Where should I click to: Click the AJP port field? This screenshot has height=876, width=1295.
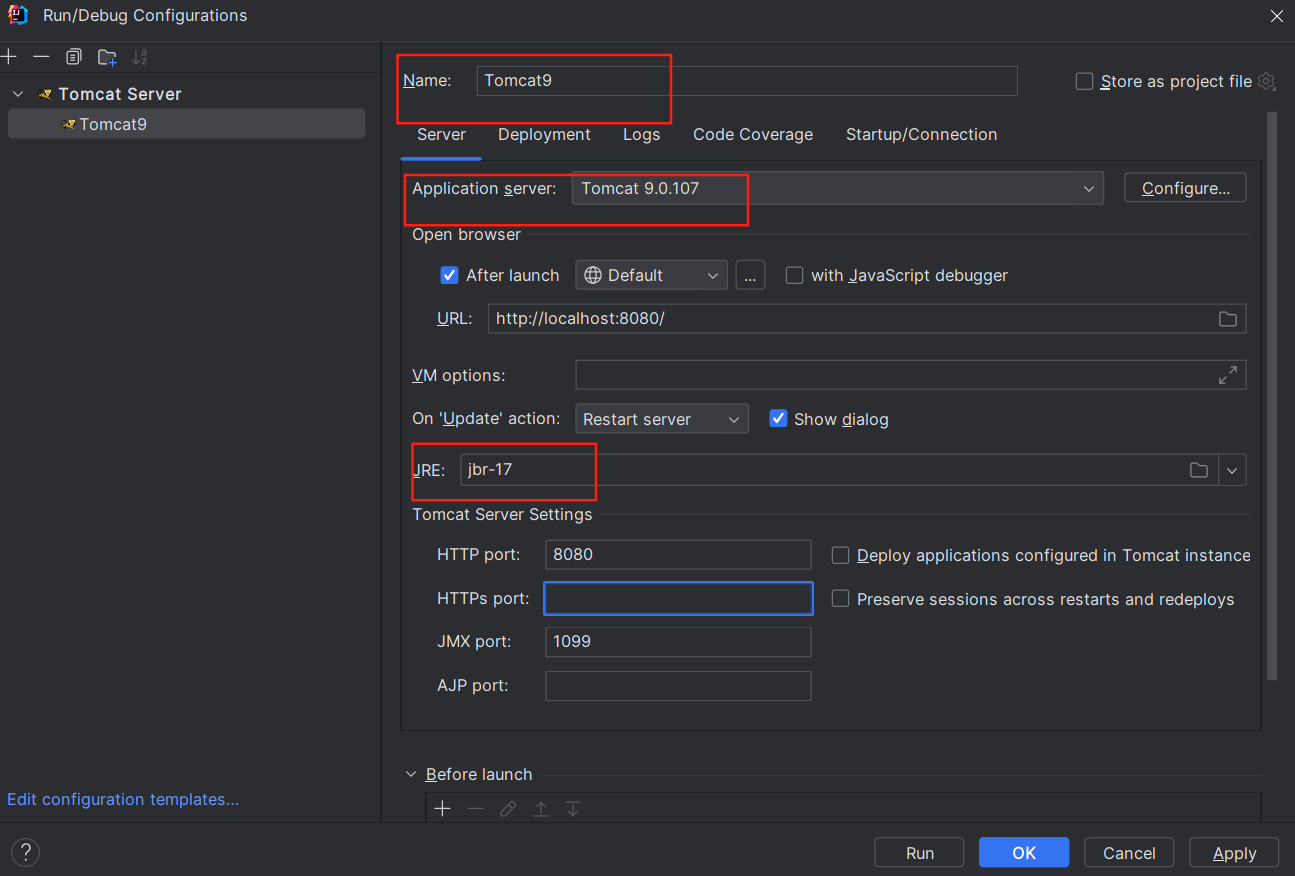[x=678, y=686]
